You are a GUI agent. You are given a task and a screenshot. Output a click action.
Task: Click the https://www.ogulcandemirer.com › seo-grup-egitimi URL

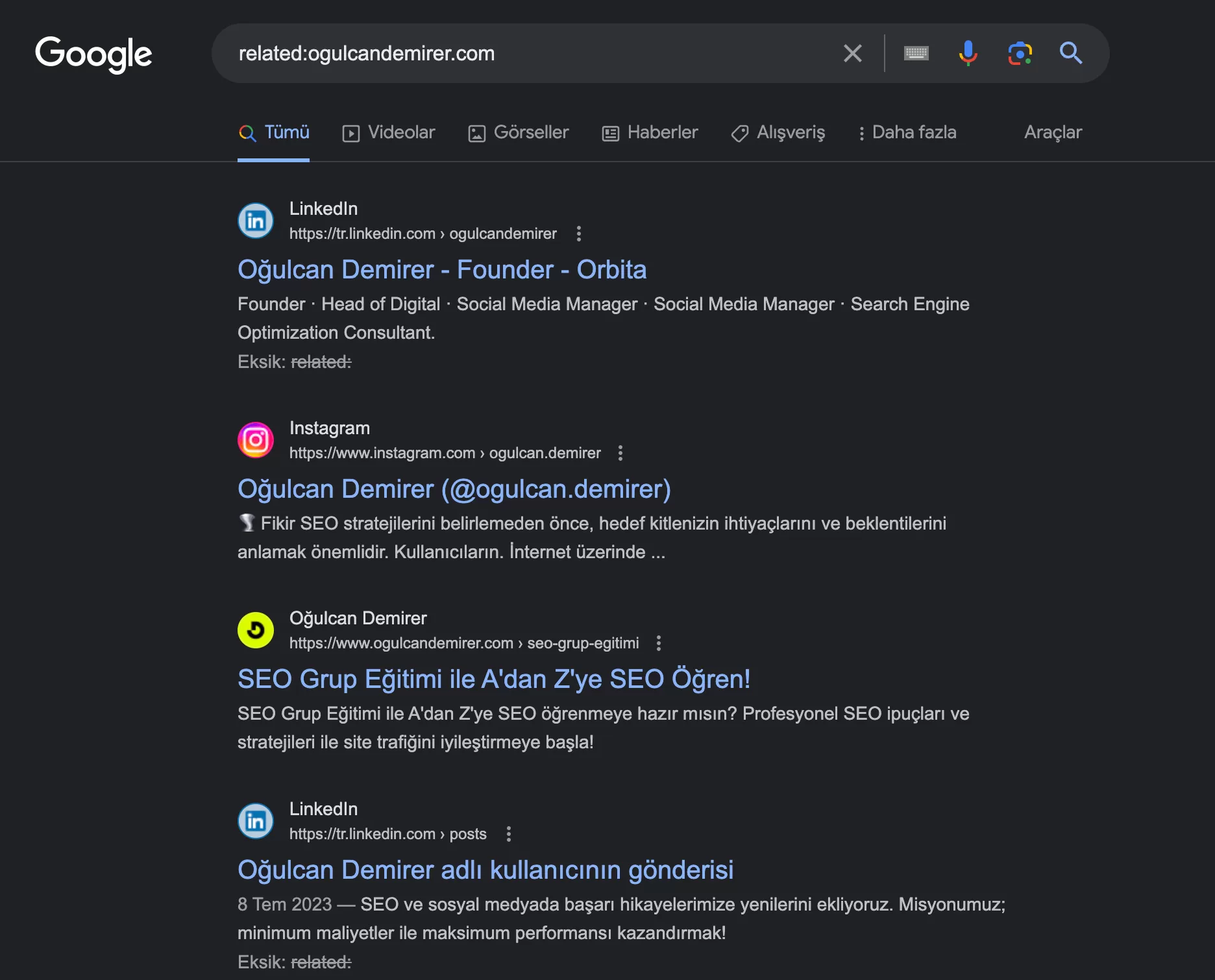click(464, 643)
